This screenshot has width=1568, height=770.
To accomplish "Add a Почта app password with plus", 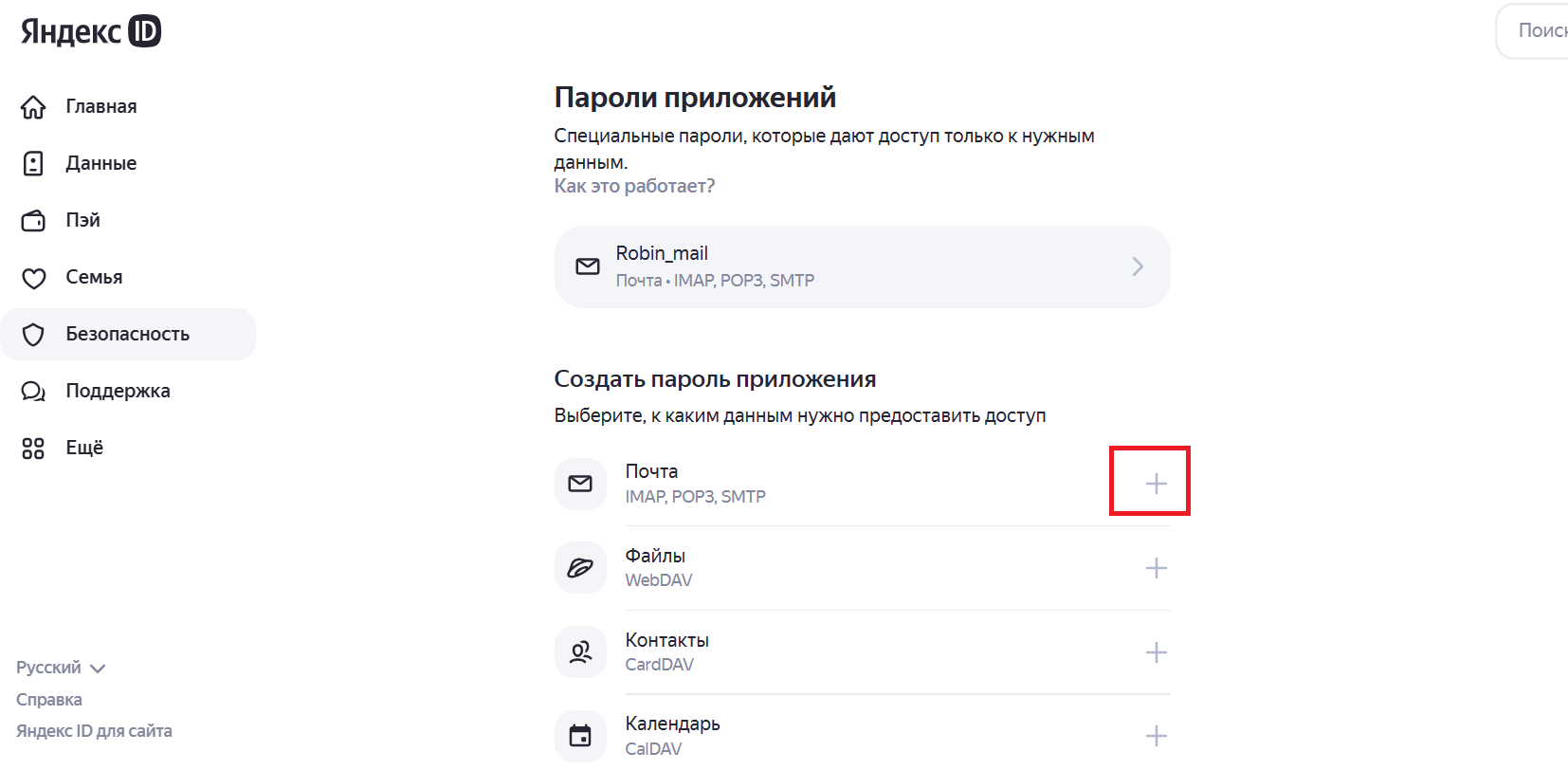I will coord(1156,484).
